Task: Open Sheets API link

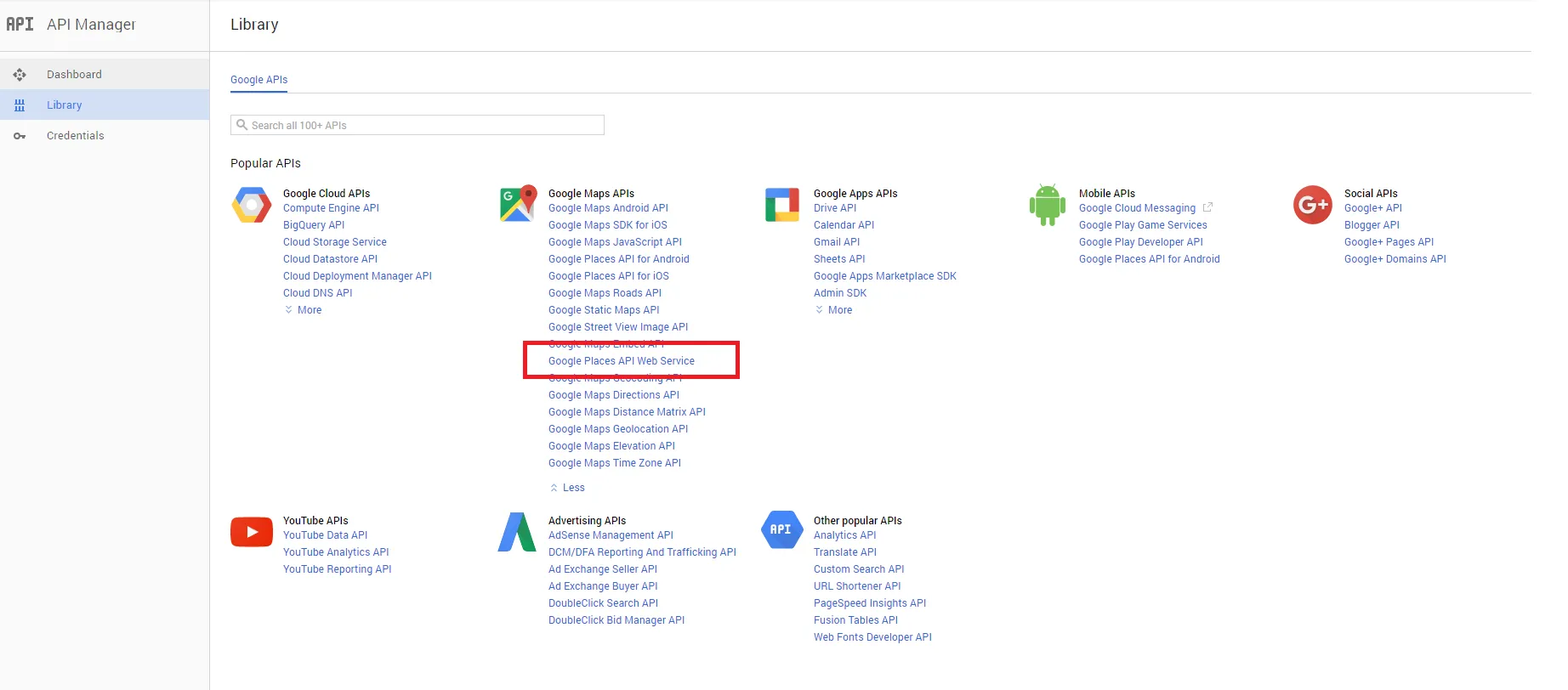Action: [x=839, y=259]
